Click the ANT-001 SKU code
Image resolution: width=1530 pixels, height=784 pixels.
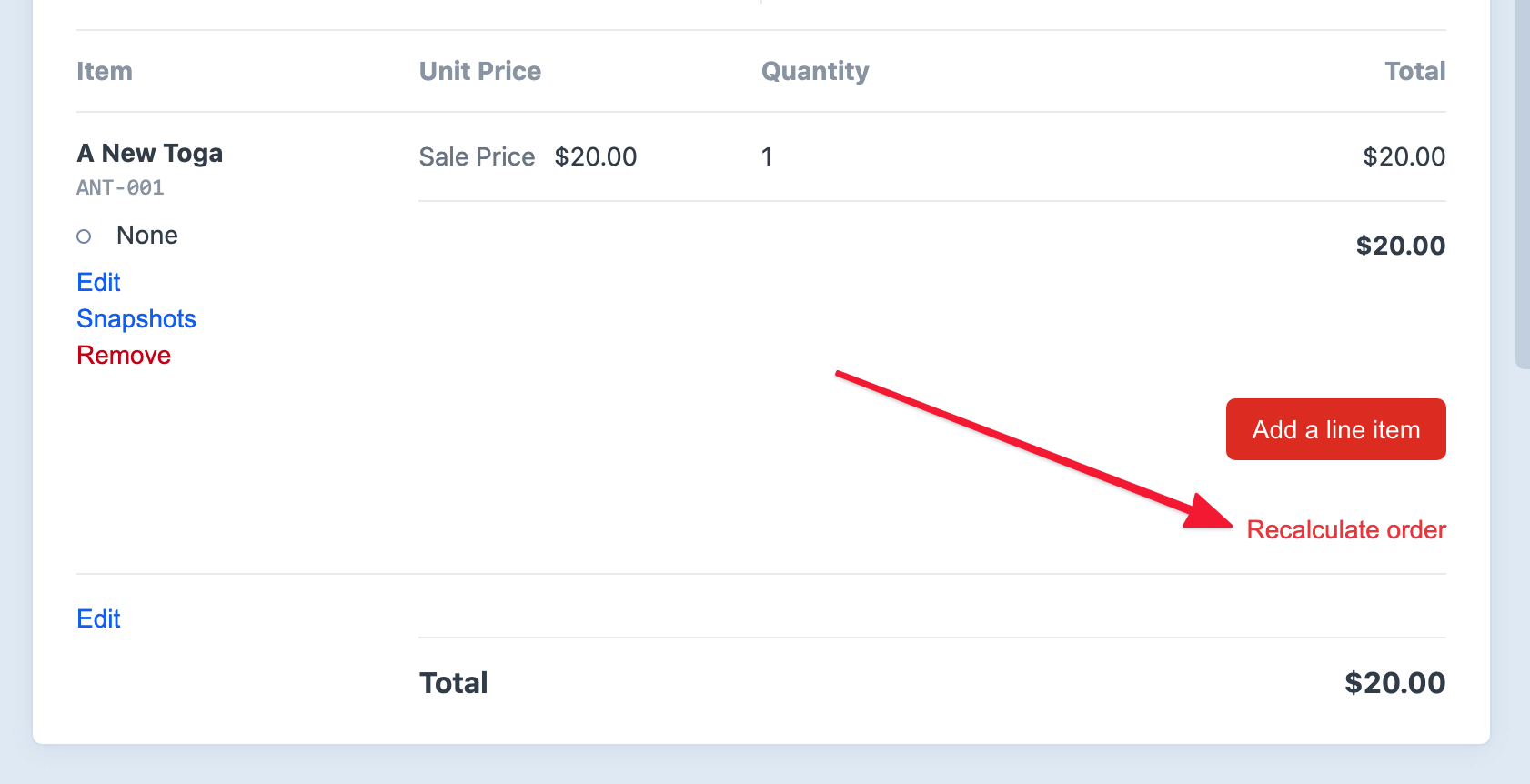120,187
